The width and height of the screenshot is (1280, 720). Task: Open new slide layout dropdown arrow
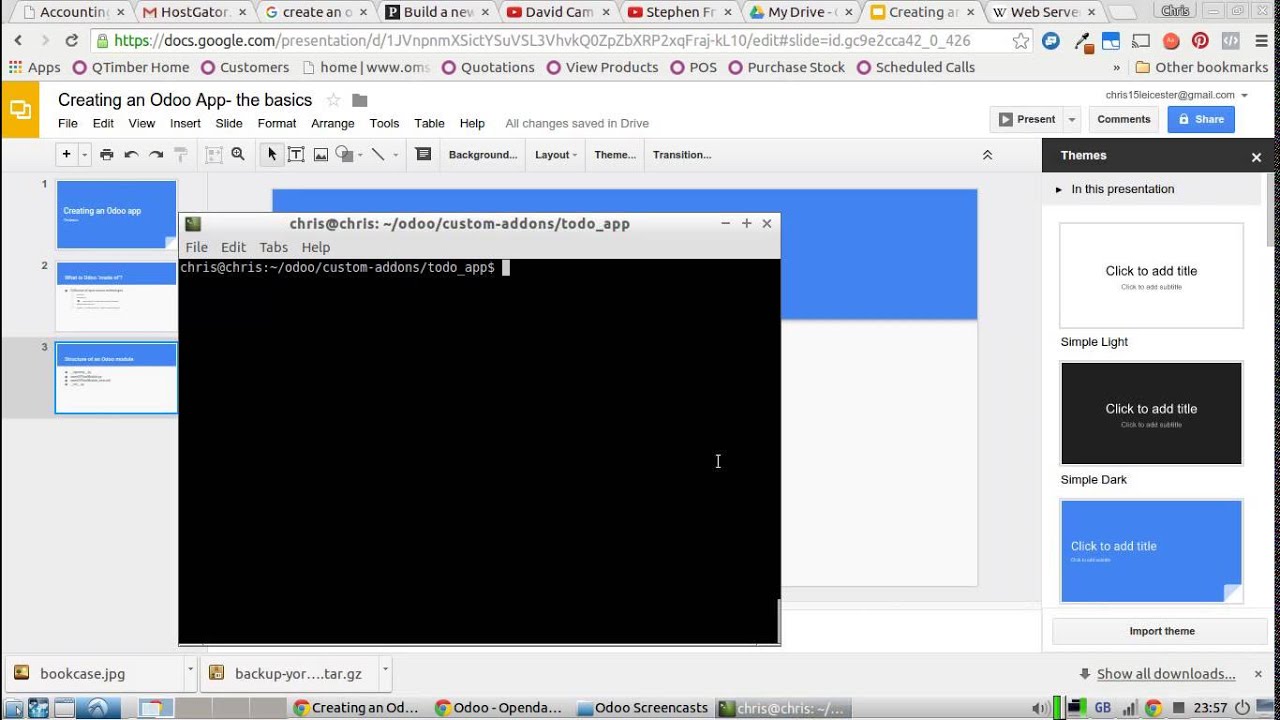85,155
